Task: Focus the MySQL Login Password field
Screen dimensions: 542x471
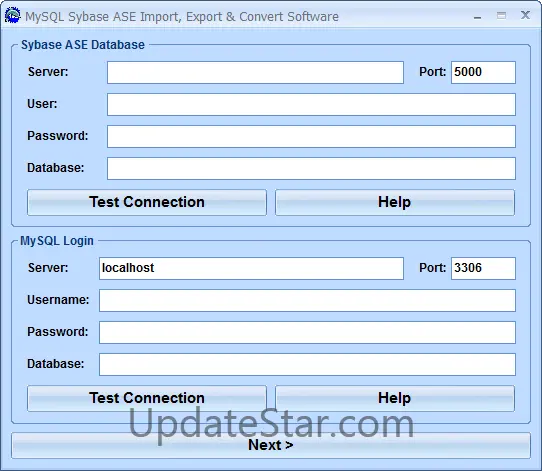Action: click(307, 332)
